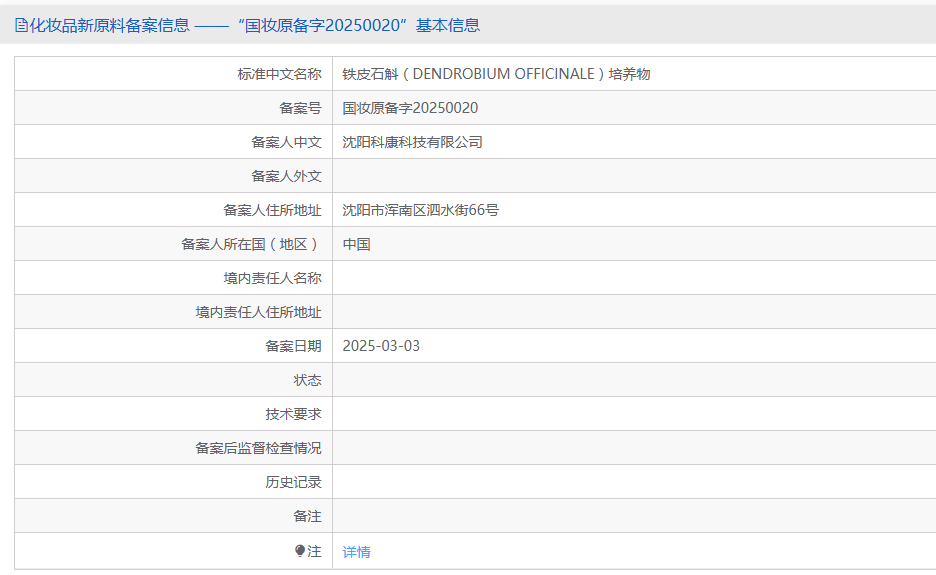The width and height of the screenshot is (936, 575).
Task: Click the 备案后监督检查情况 label
Action: click(x=258, y=448)
